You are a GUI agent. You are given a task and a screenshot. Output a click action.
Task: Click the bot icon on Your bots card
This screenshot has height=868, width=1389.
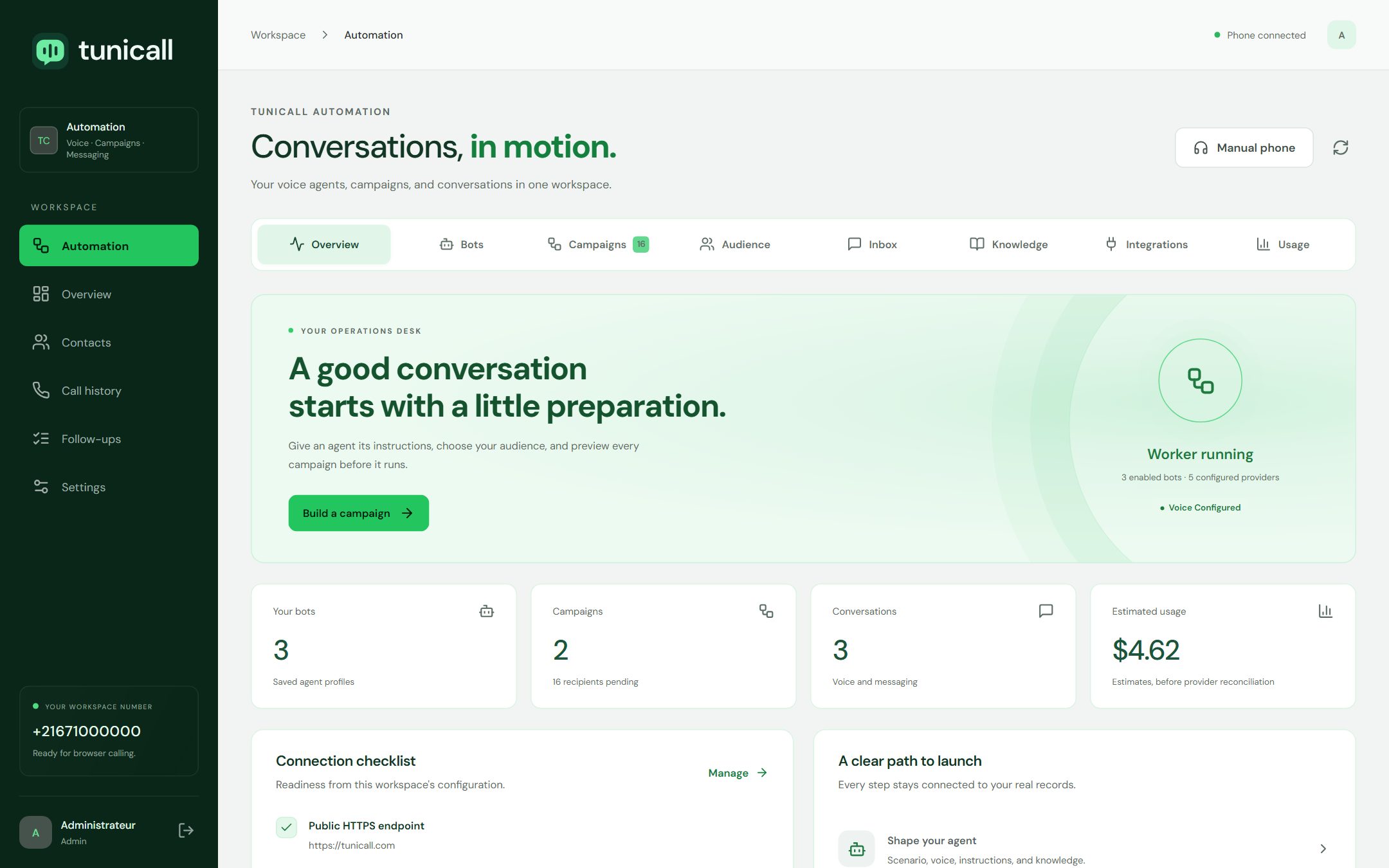487,611
